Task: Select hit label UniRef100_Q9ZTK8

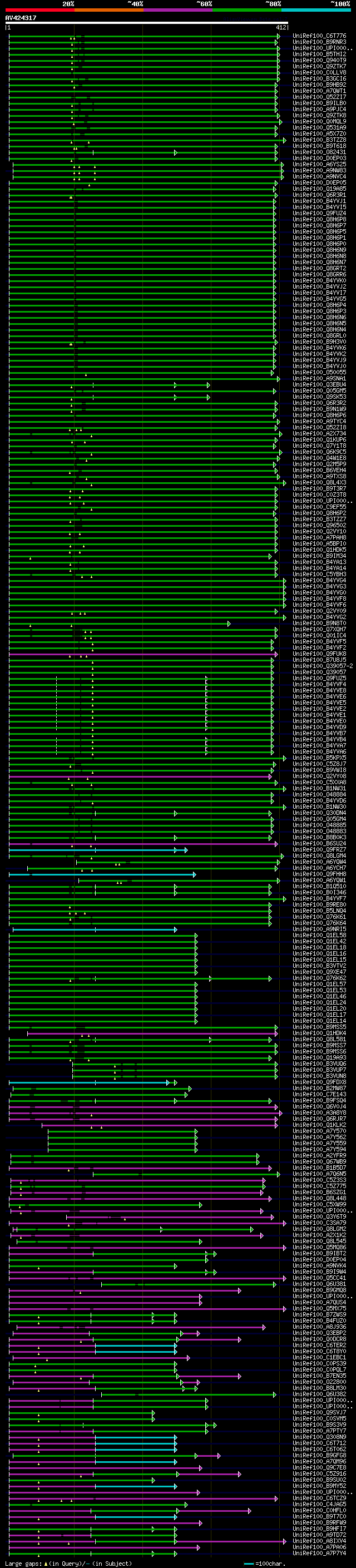Action: (319, 115)
